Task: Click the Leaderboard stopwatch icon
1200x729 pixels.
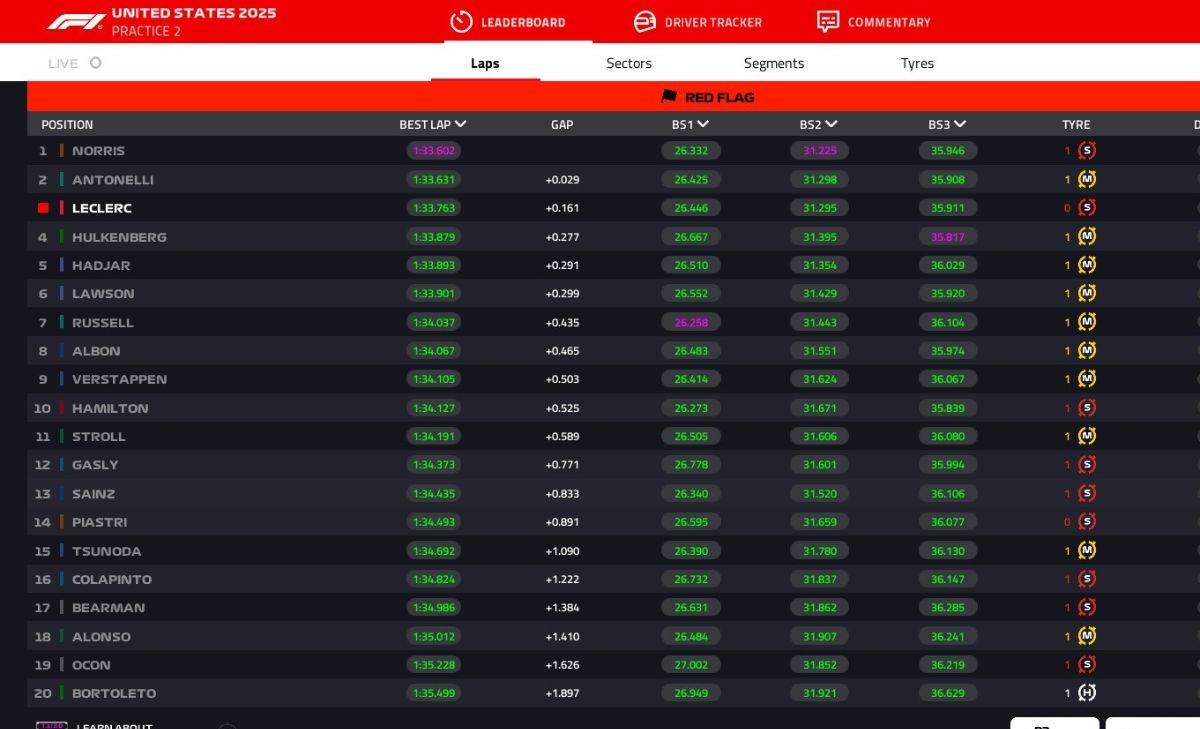Action: point(461,22)
